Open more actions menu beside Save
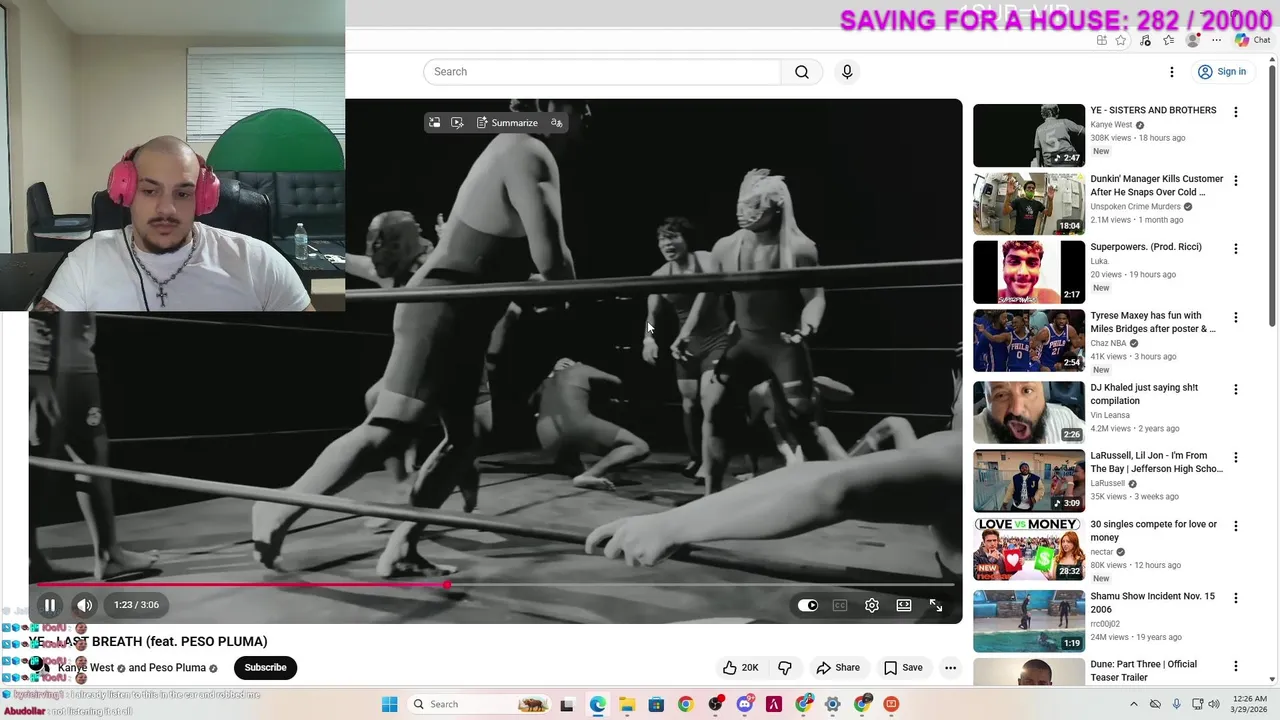Screen dimensions: 1280x720 (950, 668)
